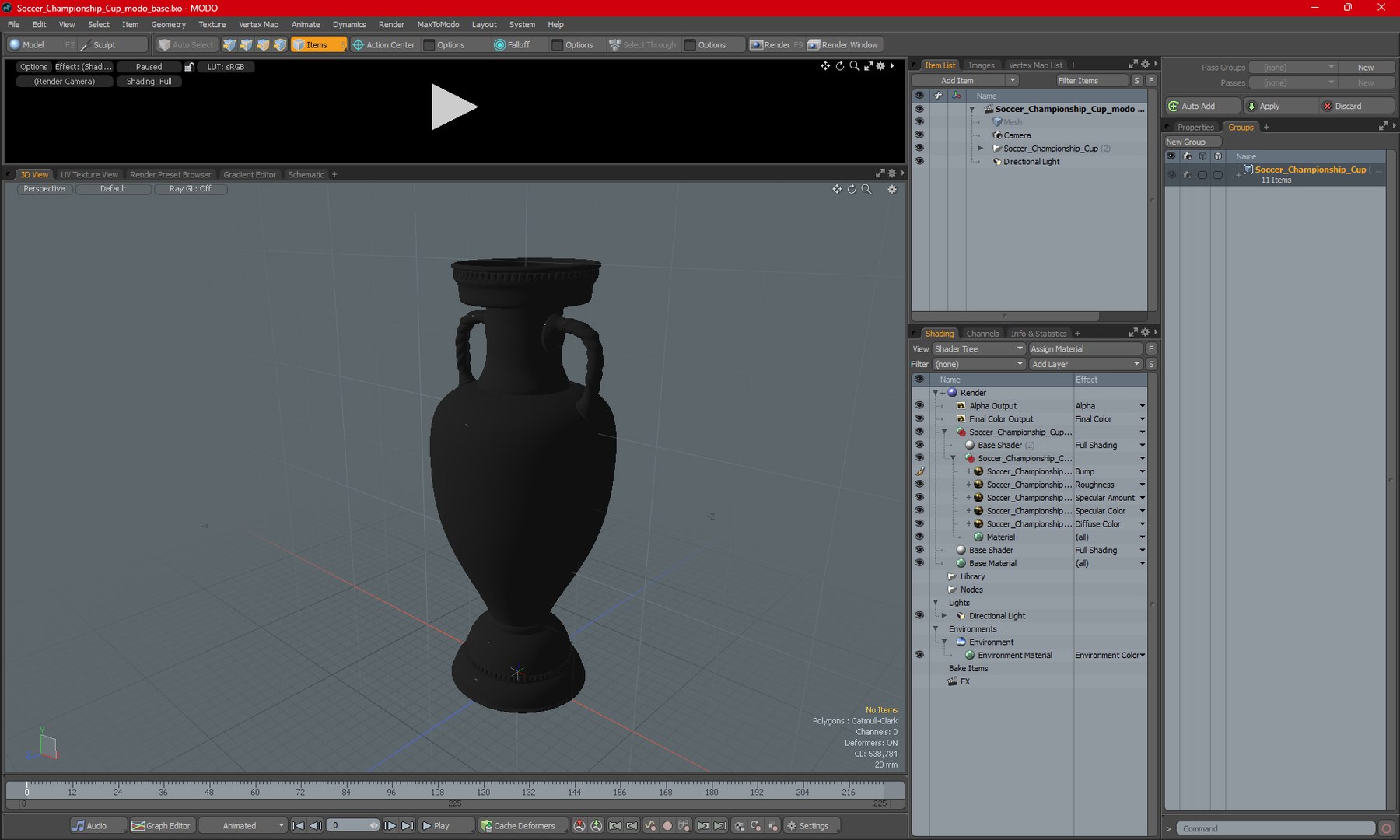Screen dimensions: 1400x840
Task: Switch to Channels tab
Action: coord(982,334)
